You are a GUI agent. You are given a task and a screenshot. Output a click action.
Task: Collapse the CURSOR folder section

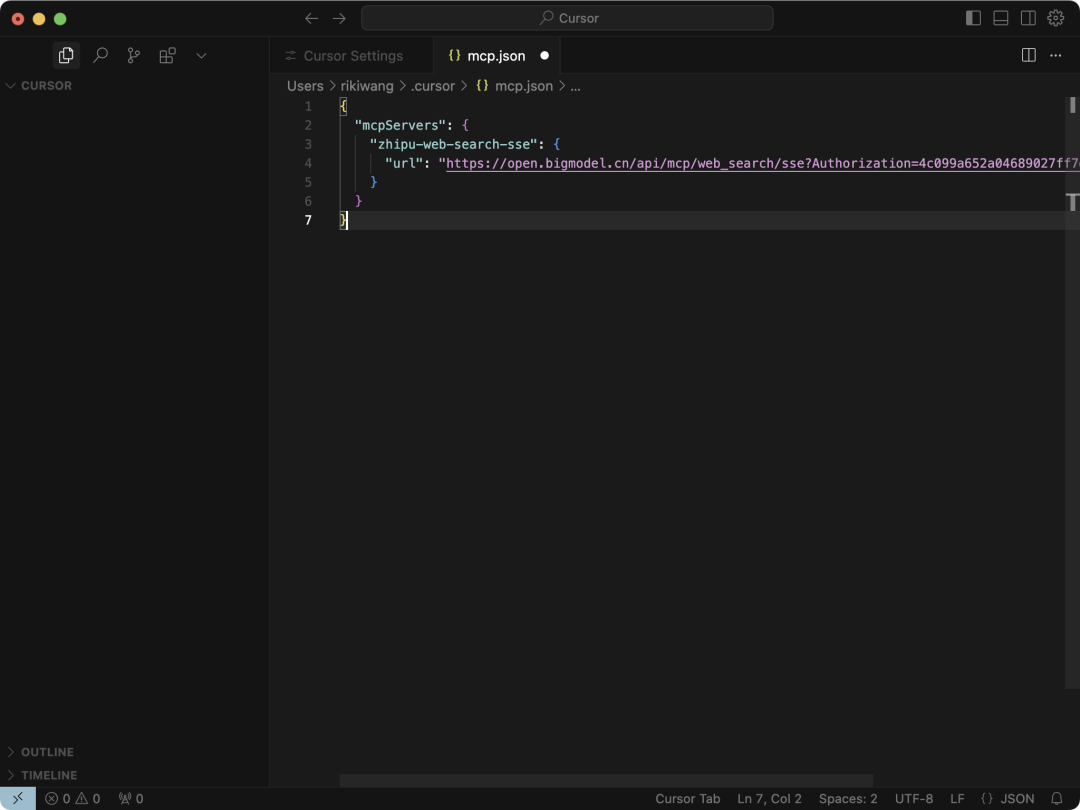pyautogui.click(x=134, y=85)
